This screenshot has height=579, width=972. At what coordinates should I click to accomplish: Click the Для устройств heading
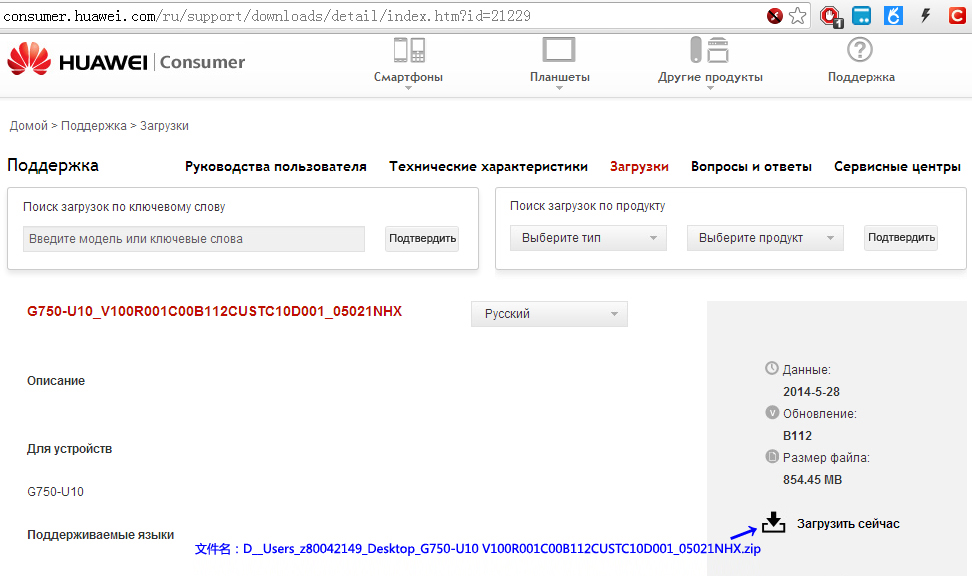69,449
